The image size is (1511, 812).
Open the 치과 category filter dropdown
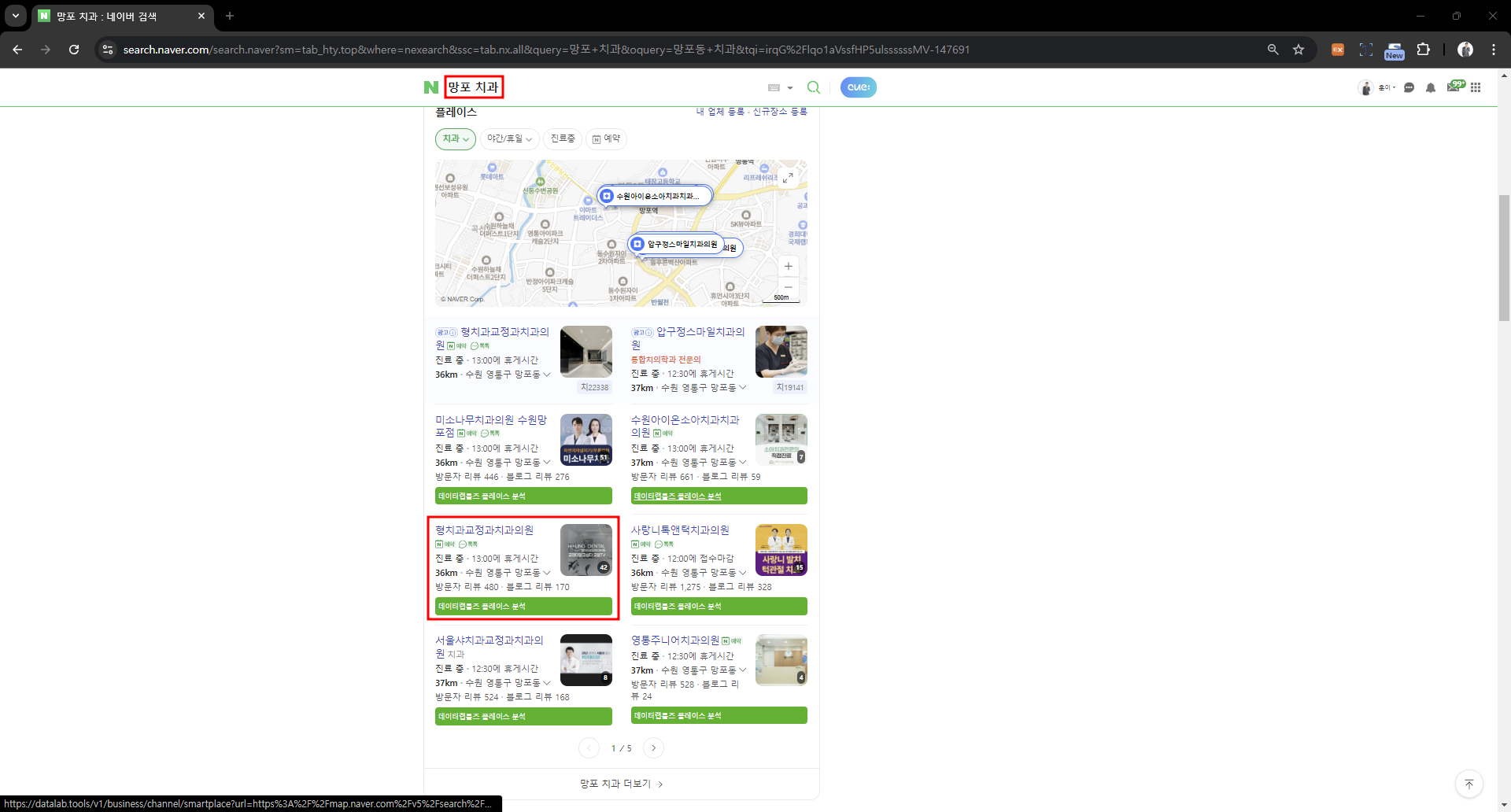456,138
